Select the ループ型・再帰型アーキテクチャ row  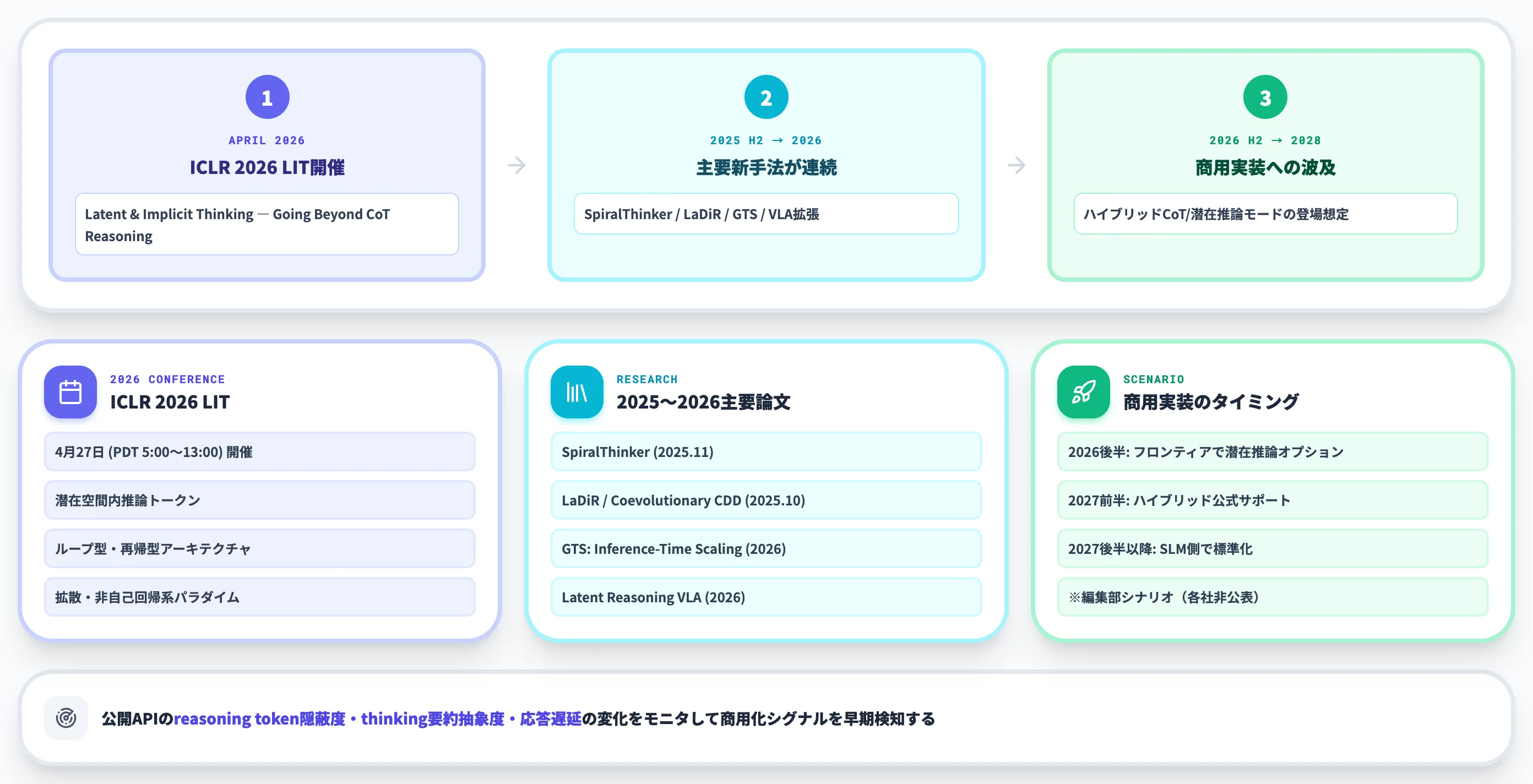tap(259, 548)
